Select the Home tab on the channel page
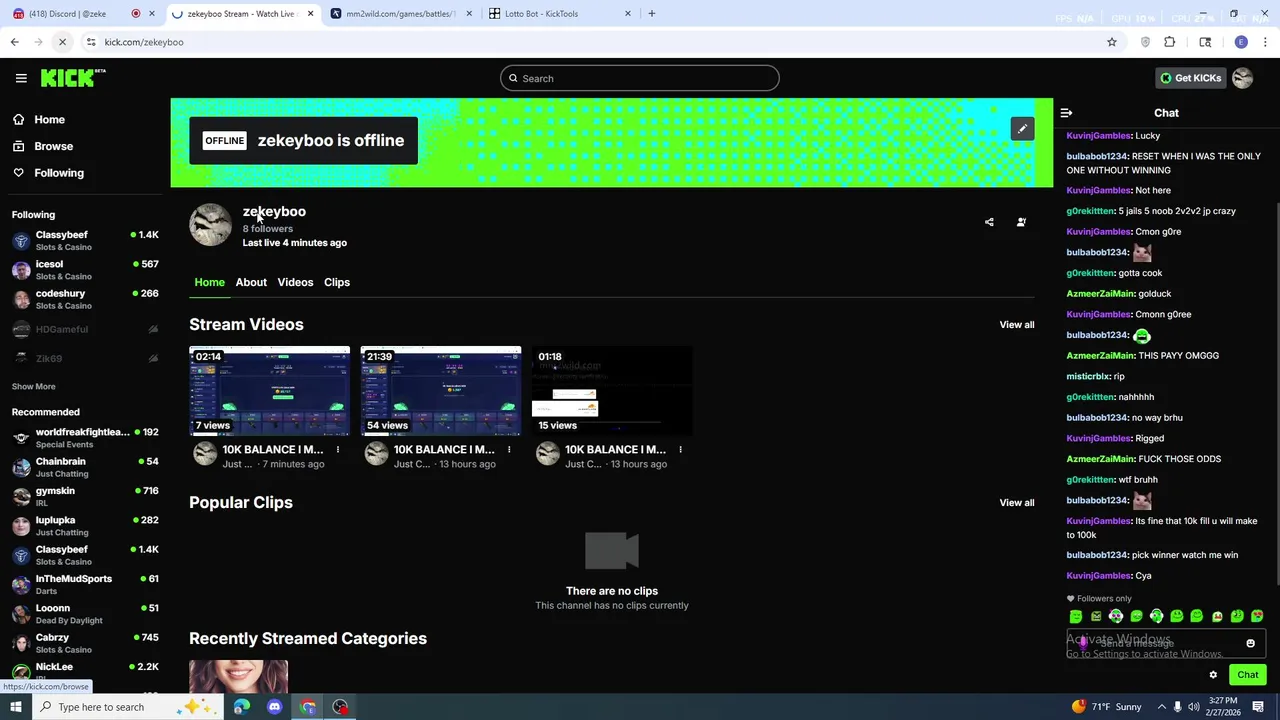 coord(209,282)
